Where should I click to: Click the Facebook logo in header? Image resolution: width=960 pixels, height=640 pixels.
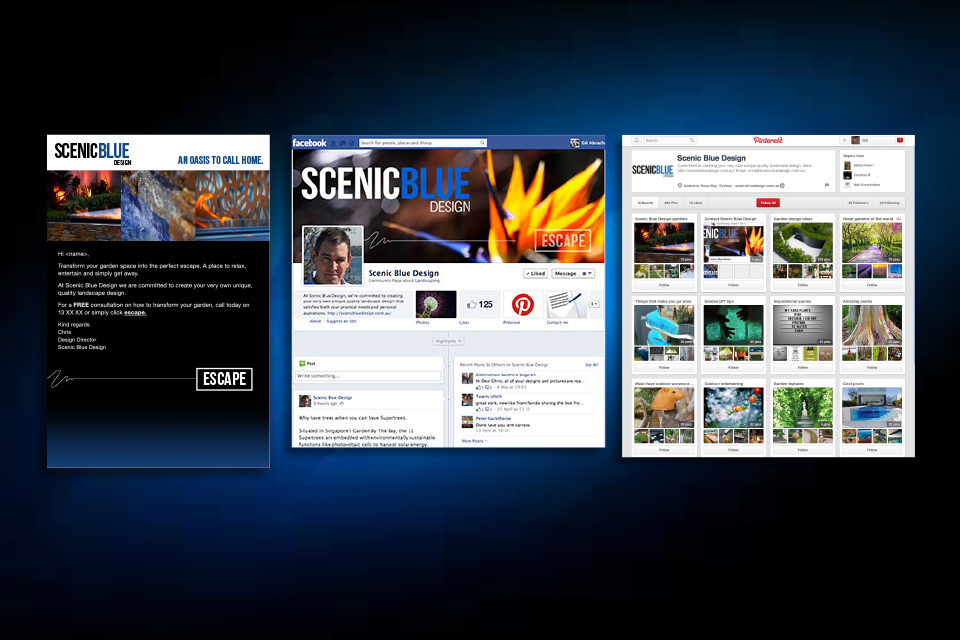point(309,143)
